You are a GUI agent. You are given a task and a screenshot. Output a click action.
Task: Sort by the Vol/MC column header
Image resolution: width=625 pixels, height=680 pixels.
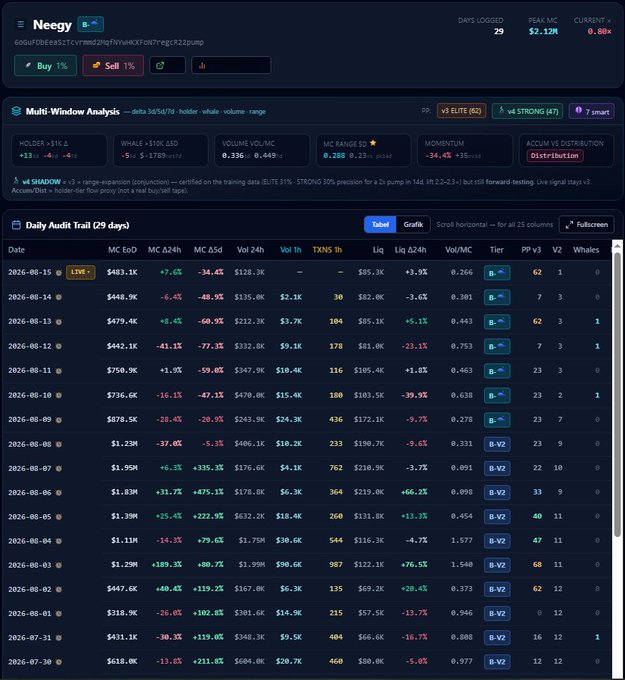pos(459,250)
